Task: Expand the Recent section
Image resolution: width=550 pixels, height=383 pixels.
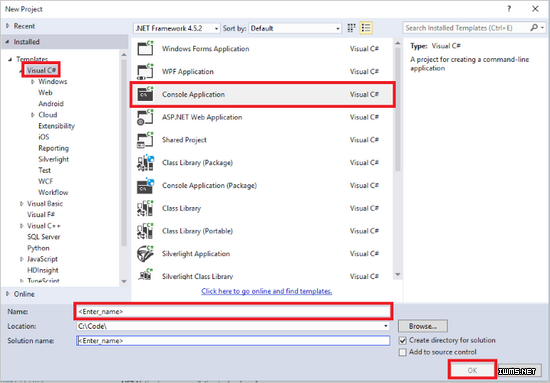Action: pyautogui.click(x=8, y=26)
